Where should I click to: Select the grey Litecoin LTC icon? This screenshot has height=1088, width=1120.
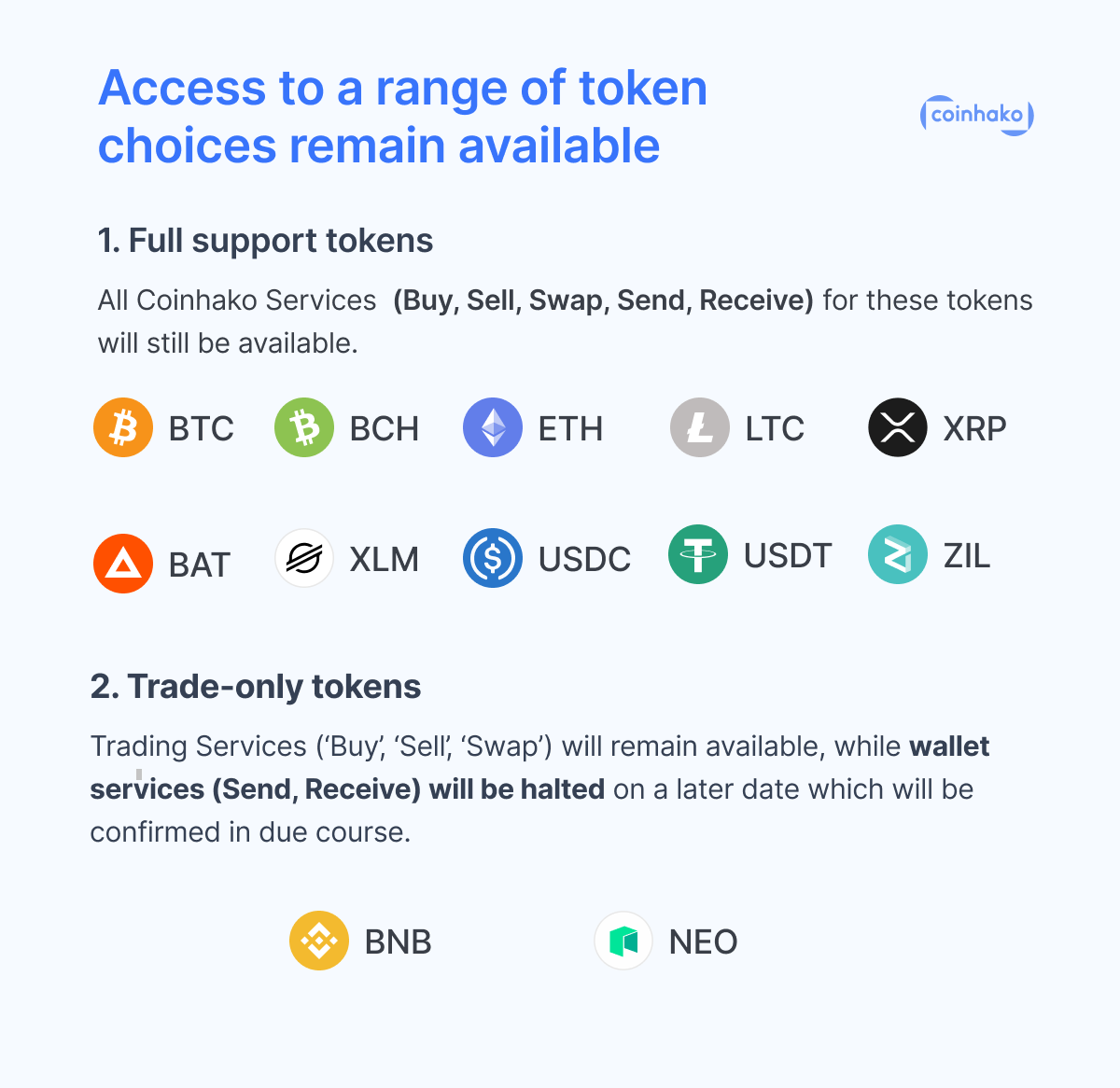[x=700, y=427]
